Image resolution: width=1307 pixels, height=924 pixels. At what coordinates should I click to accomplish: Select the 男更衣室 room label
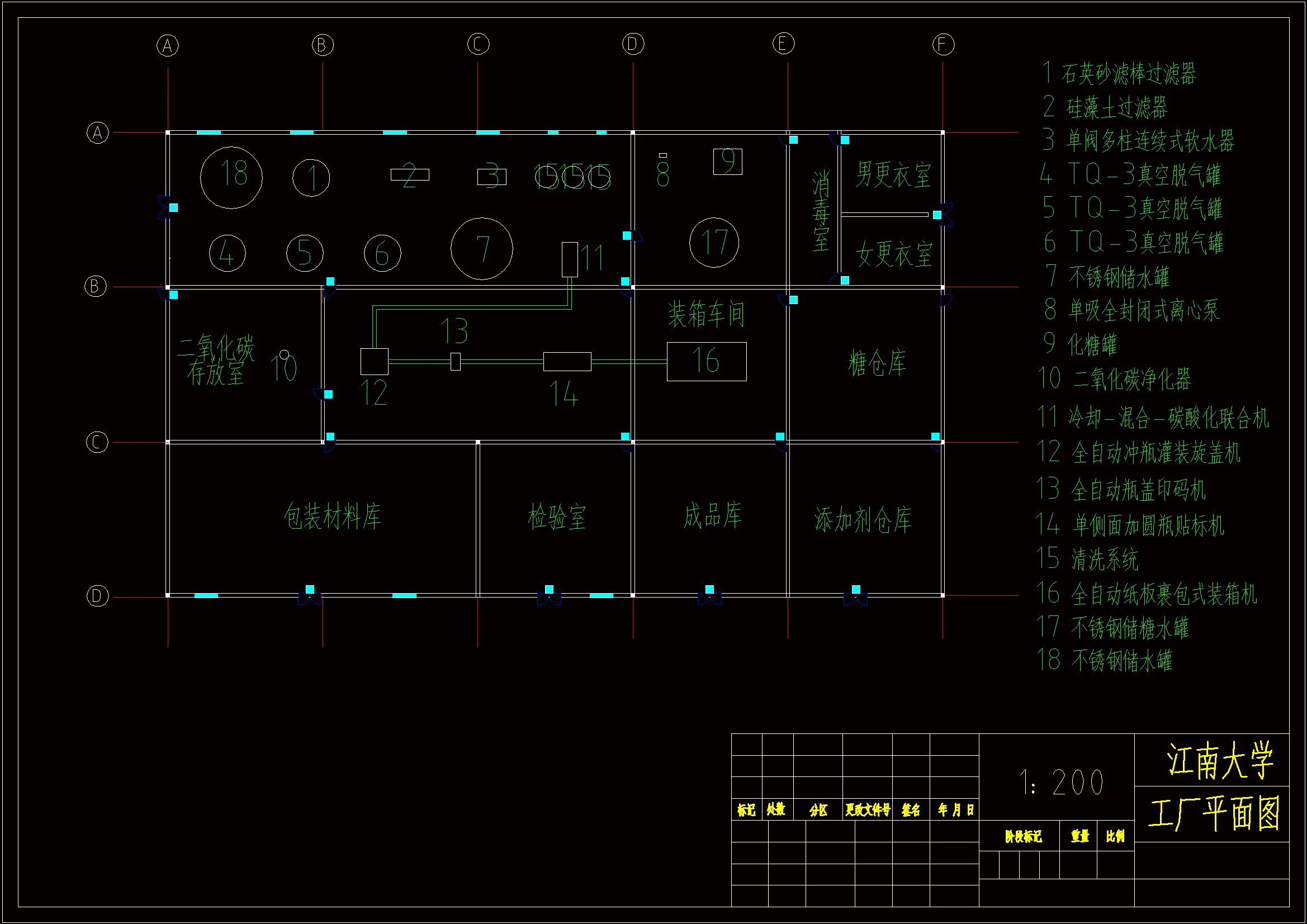pyautogui.click(x=893, y=175)
